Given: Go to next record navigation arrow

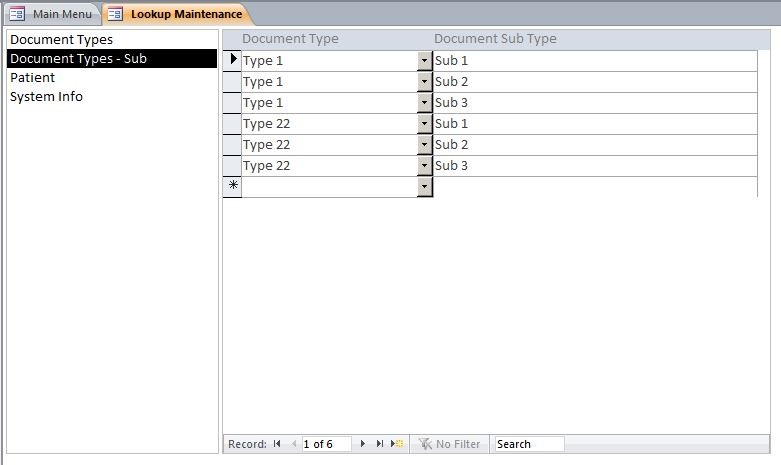Looking at the screenshot, I should pos(363,444).
